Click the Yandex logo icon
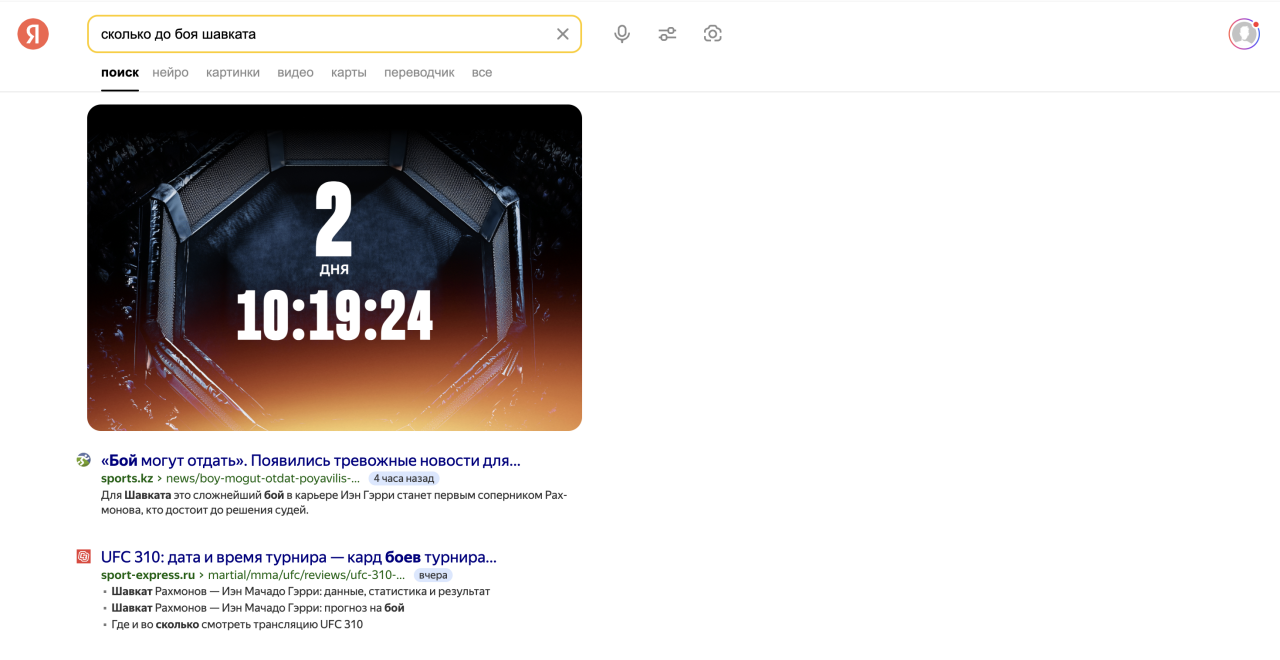This screenshot has height=660, width=1280. coord(33,34)
